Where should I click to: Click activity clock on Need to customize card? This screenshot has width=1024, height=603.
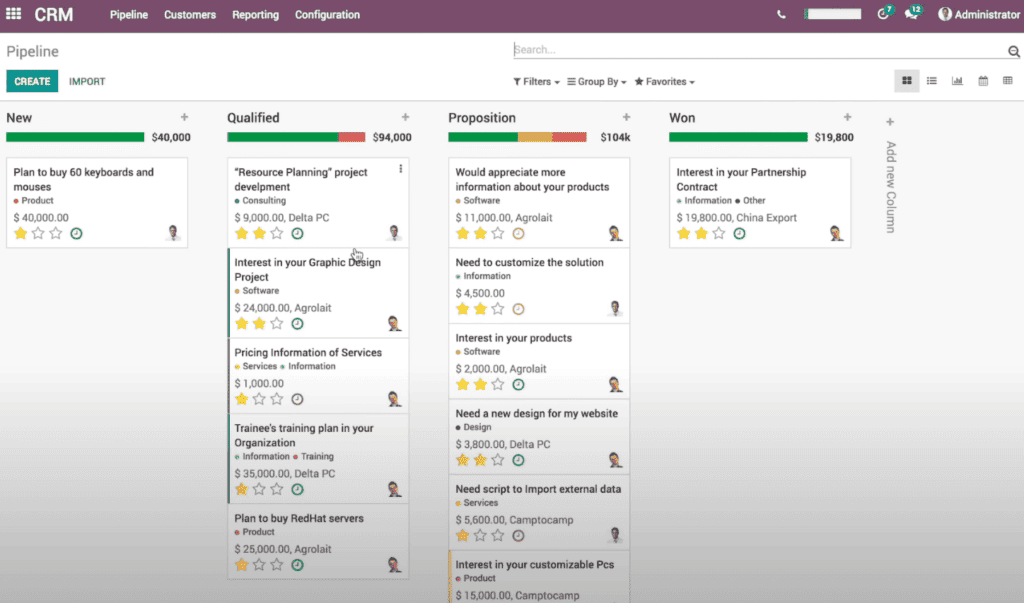519,309
